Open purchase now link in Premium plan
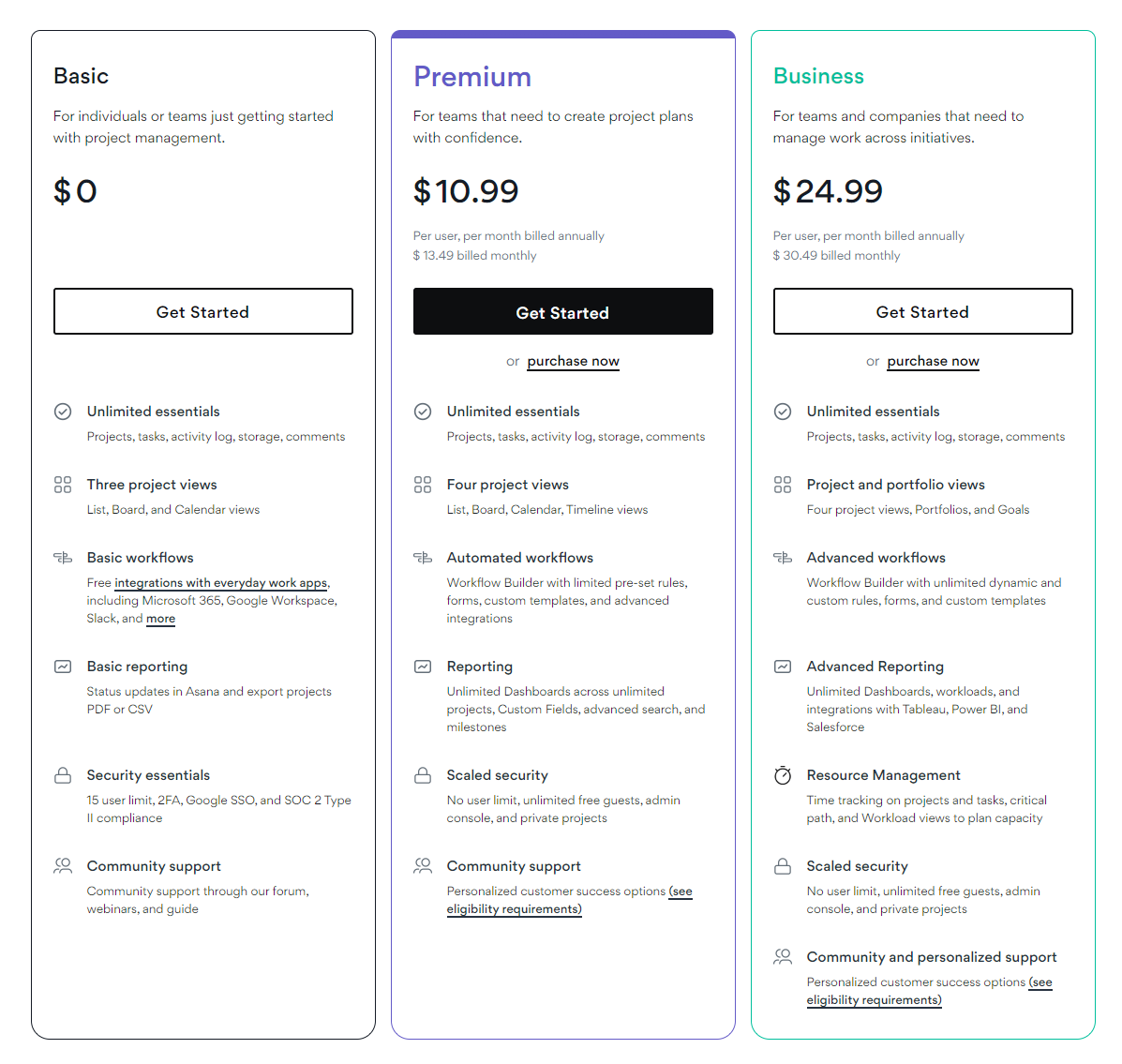This screenshot has width=1122, height=1064. tap(573, 361)
